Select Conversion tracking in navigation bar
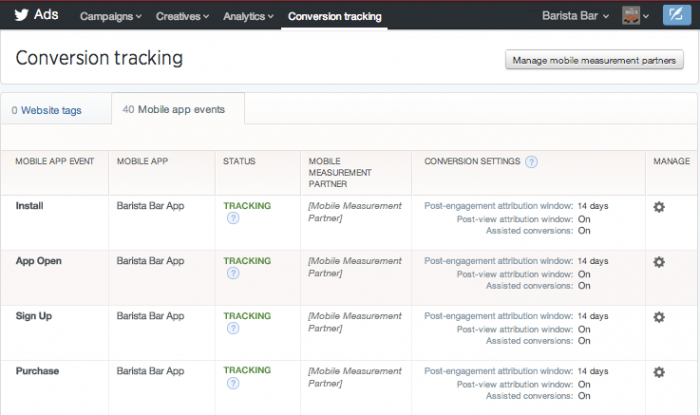This screenshot has width=700, height=415. [335, 17]
